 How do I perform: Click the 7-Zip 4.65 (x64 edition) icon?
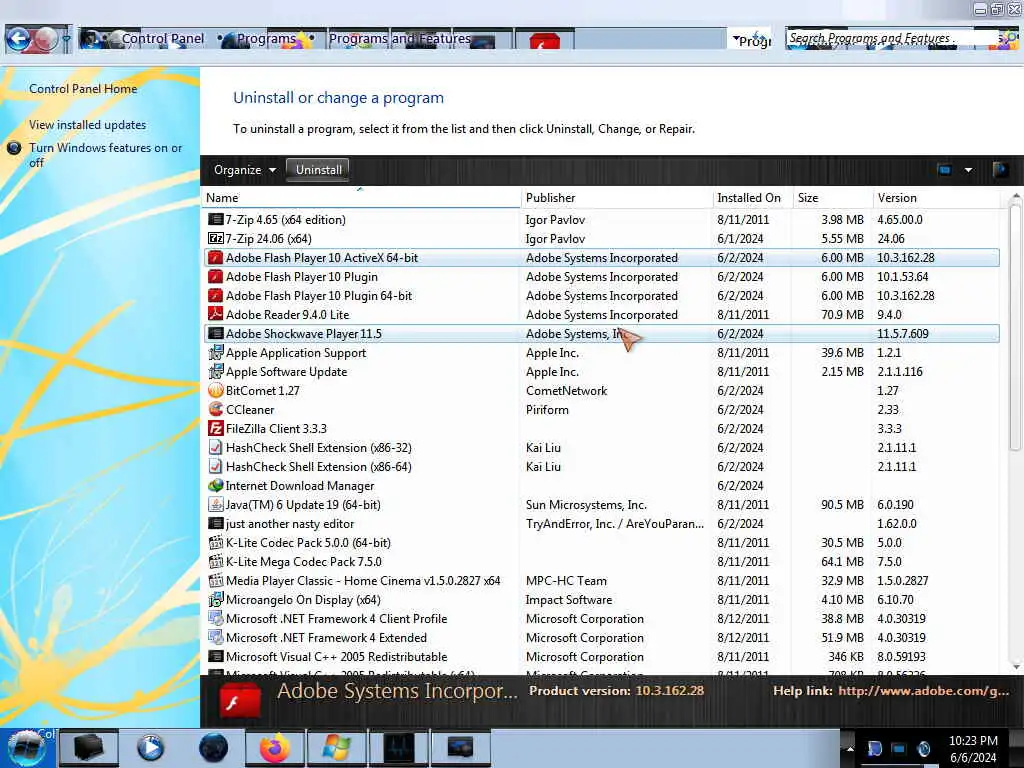pos(216,219)
